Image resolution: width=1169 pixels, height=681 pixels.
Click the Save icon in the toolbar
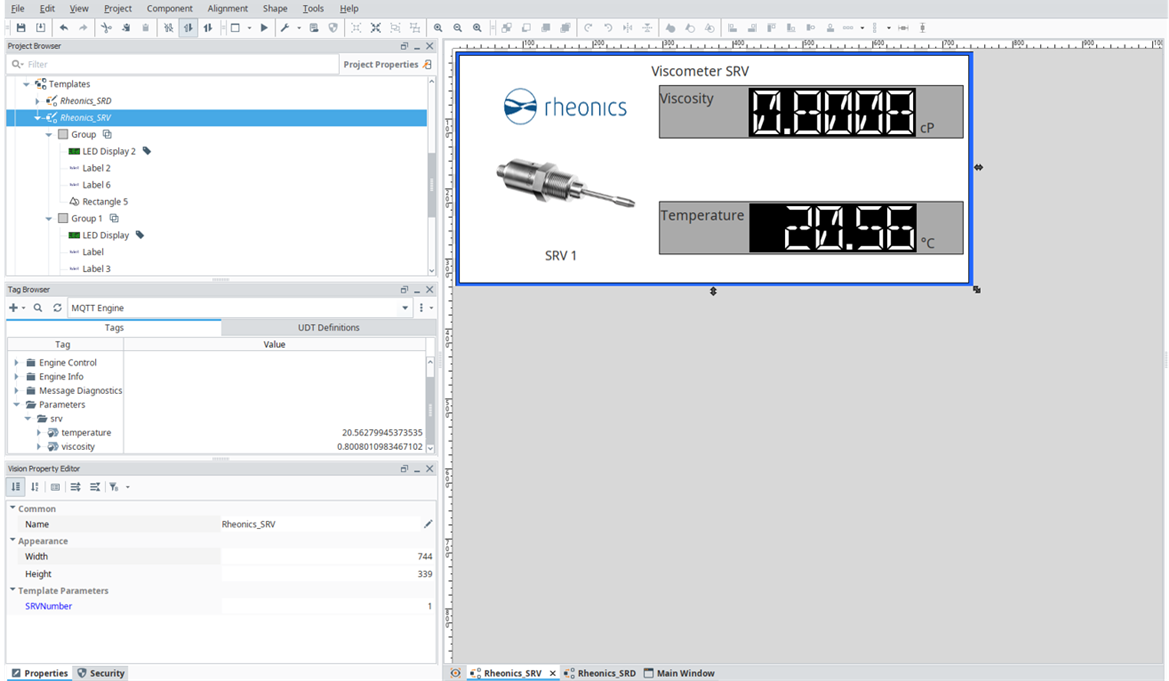click(x=21, y=28)
